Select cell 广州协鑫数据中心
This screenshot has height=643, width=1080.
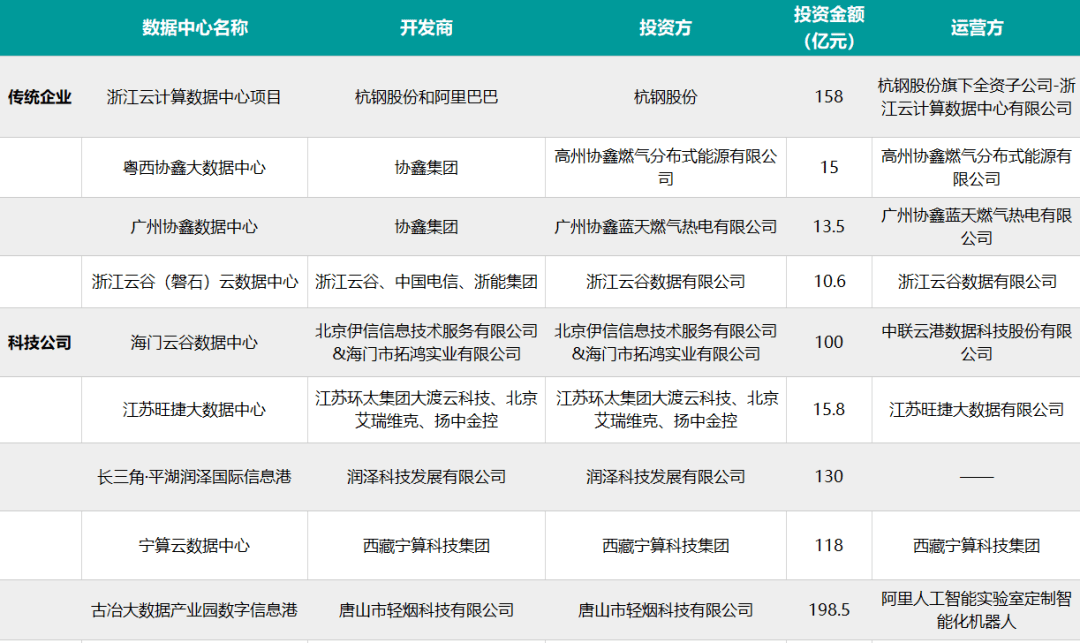194,226
